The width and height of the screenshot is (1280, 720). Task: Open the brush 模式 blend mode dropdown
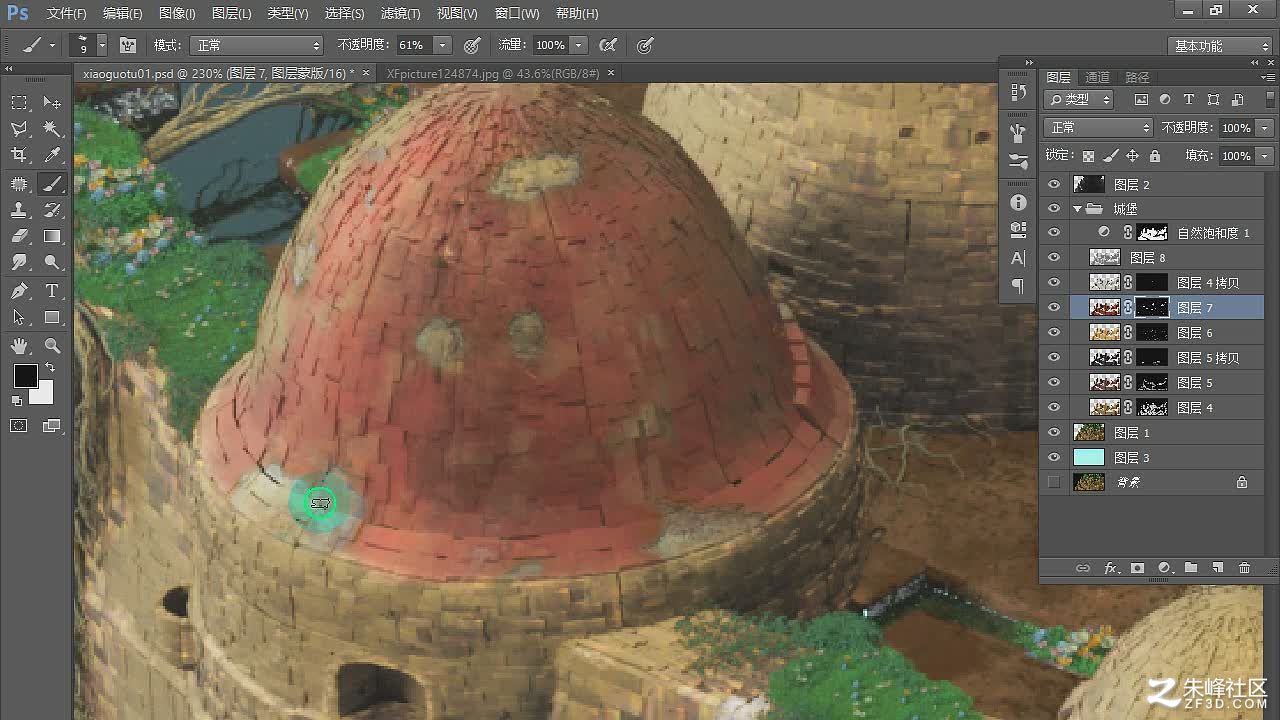(x=258, y=45)
